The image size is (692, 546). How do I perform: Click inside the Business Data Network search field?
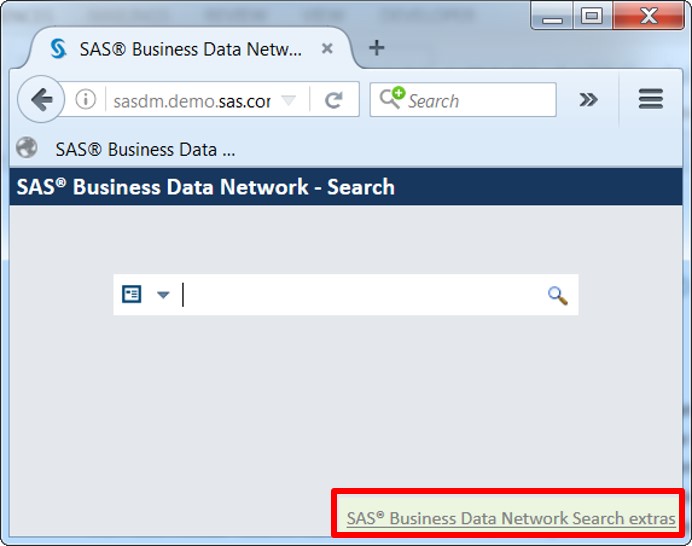point(360,295)
